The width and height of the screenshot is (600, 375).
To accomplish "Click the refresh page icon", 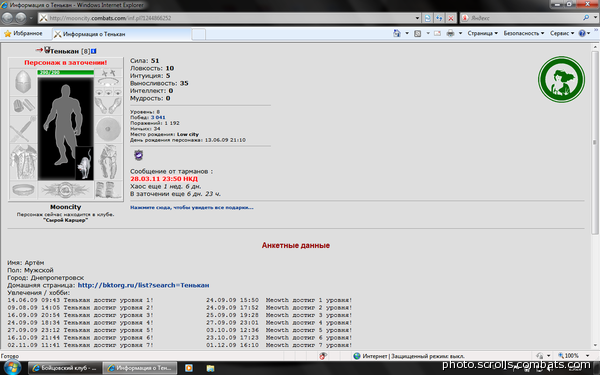I will tap(427, 18).
